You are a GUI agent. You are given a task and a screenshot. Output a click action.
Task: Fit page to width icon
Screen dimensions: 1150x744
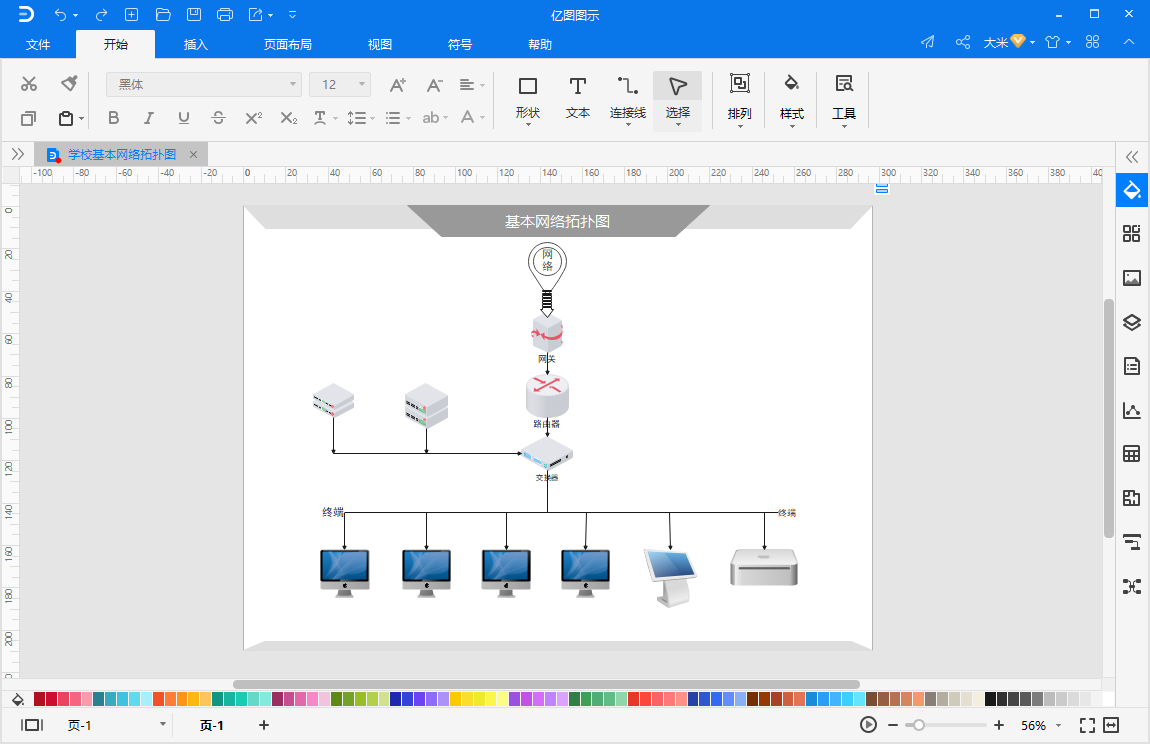pyautogui.click(x=1111, y=725)
